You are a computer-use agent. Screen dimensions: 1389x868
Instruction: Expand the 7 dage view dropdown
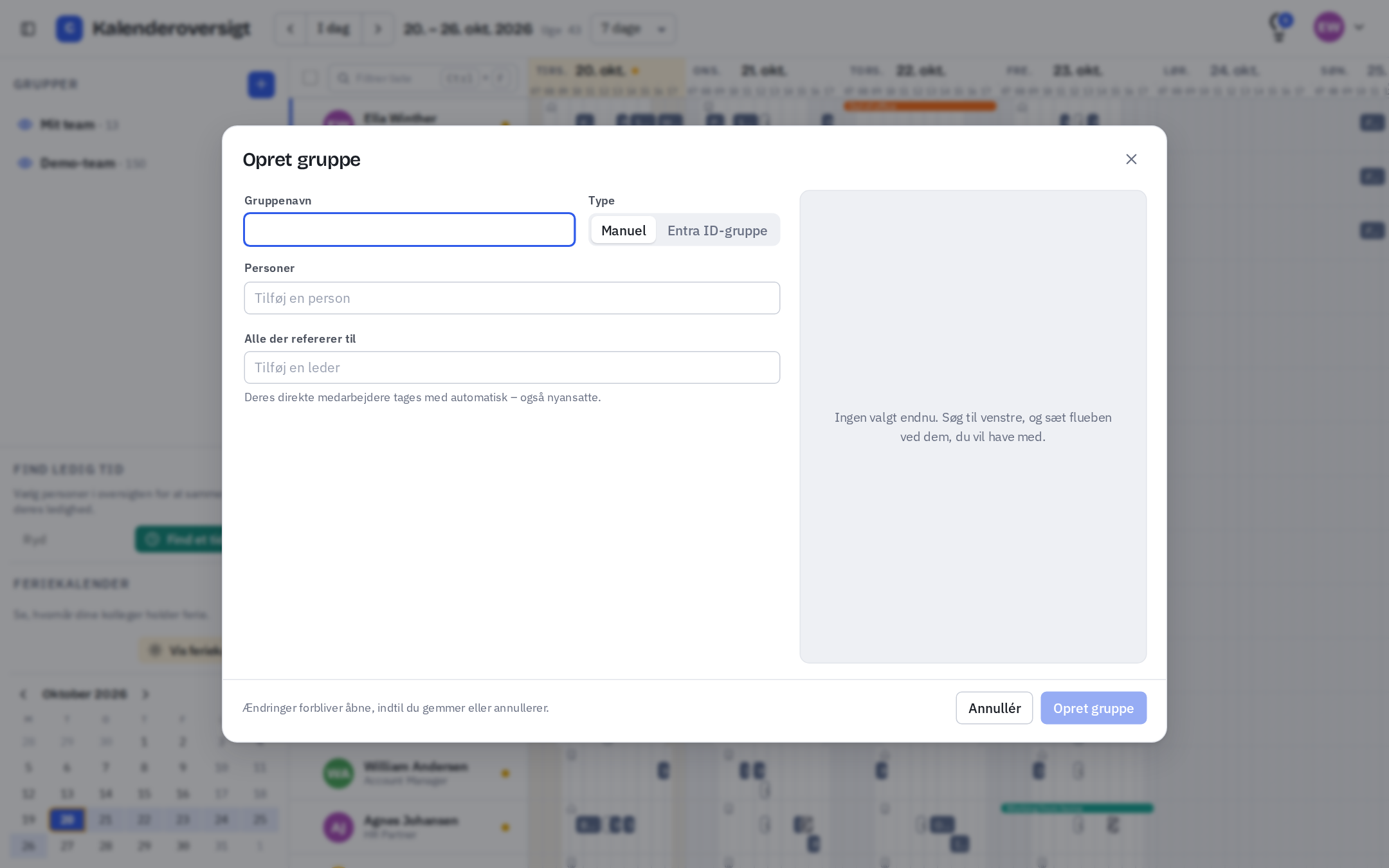coord(633,29)
